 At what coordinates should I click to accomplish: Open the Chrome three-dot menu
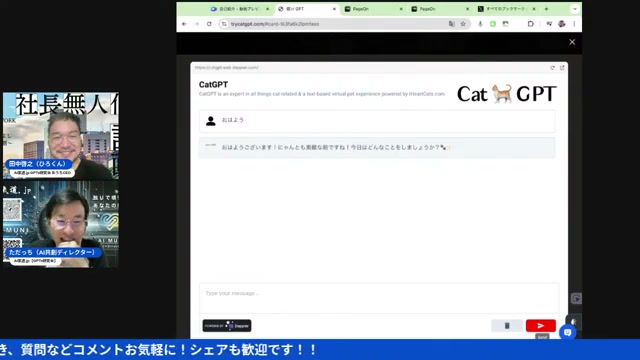pyautogui.click(x=574, y=24)
